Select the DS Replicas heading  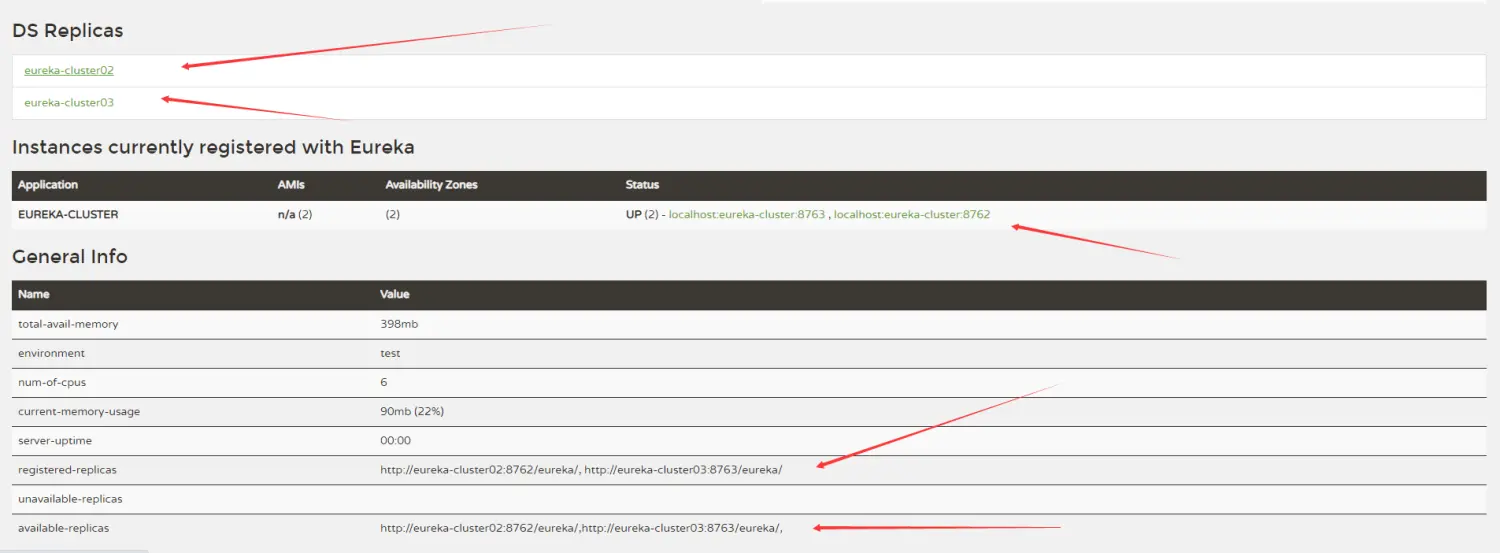coord(68,31)
